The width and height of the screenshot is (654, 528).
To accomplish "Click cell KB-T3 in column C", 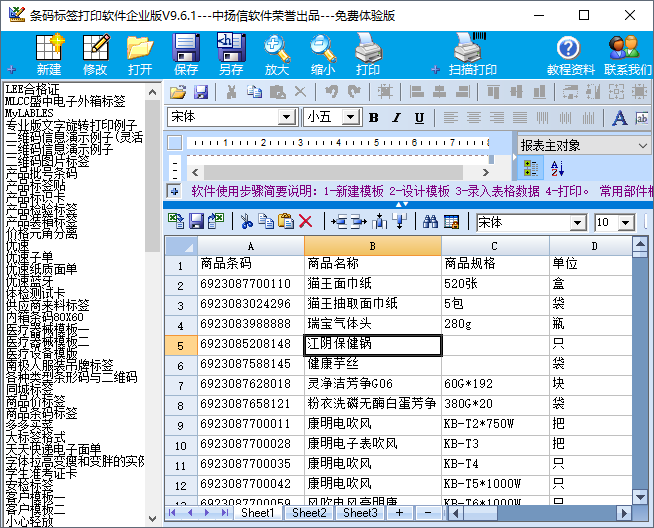I will tap(495, 444).
